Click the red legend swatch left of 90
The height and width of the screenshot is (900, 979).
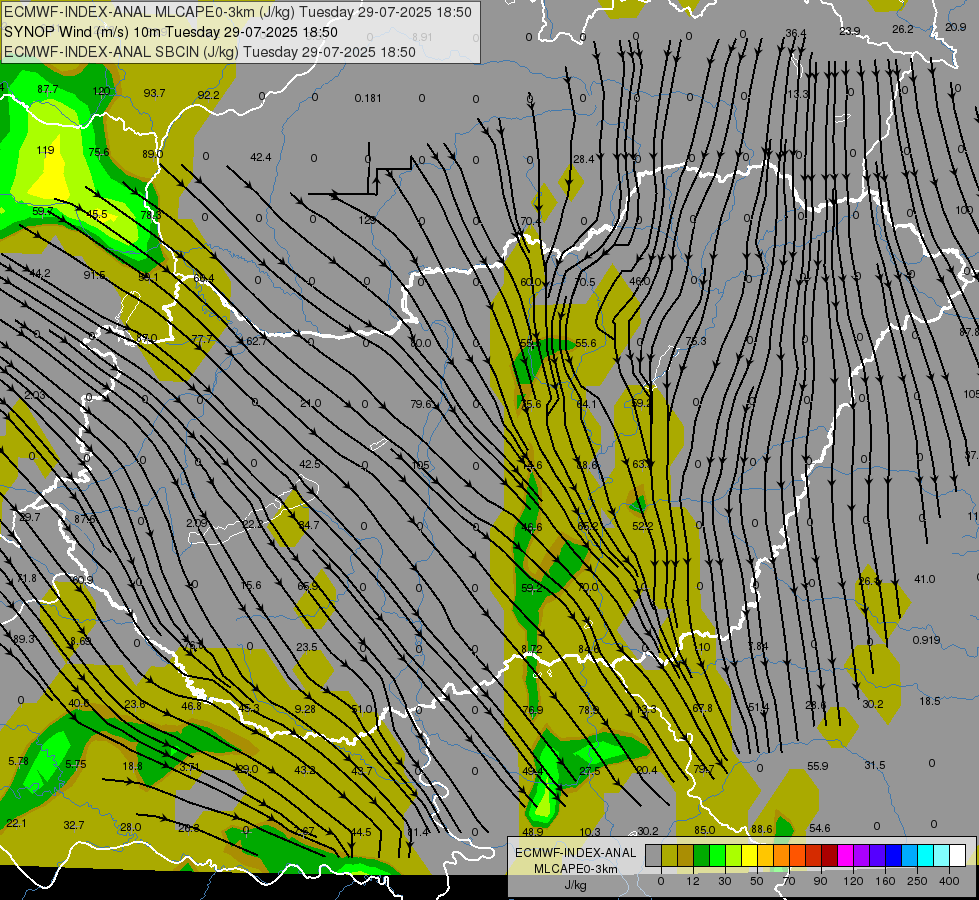coord(813,855)
